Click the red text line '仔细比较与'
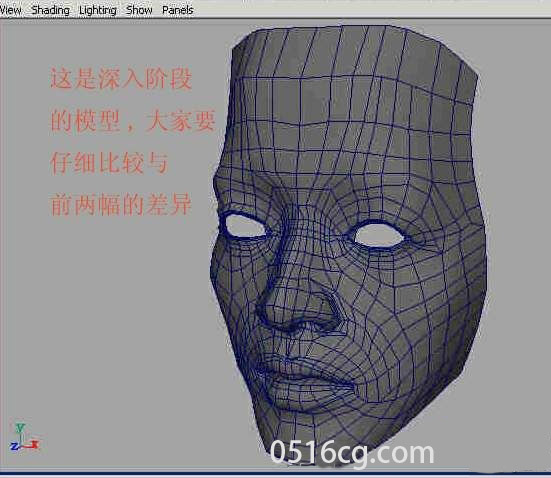Viewport: 551px width, 478px height. (x=109, y=163)
